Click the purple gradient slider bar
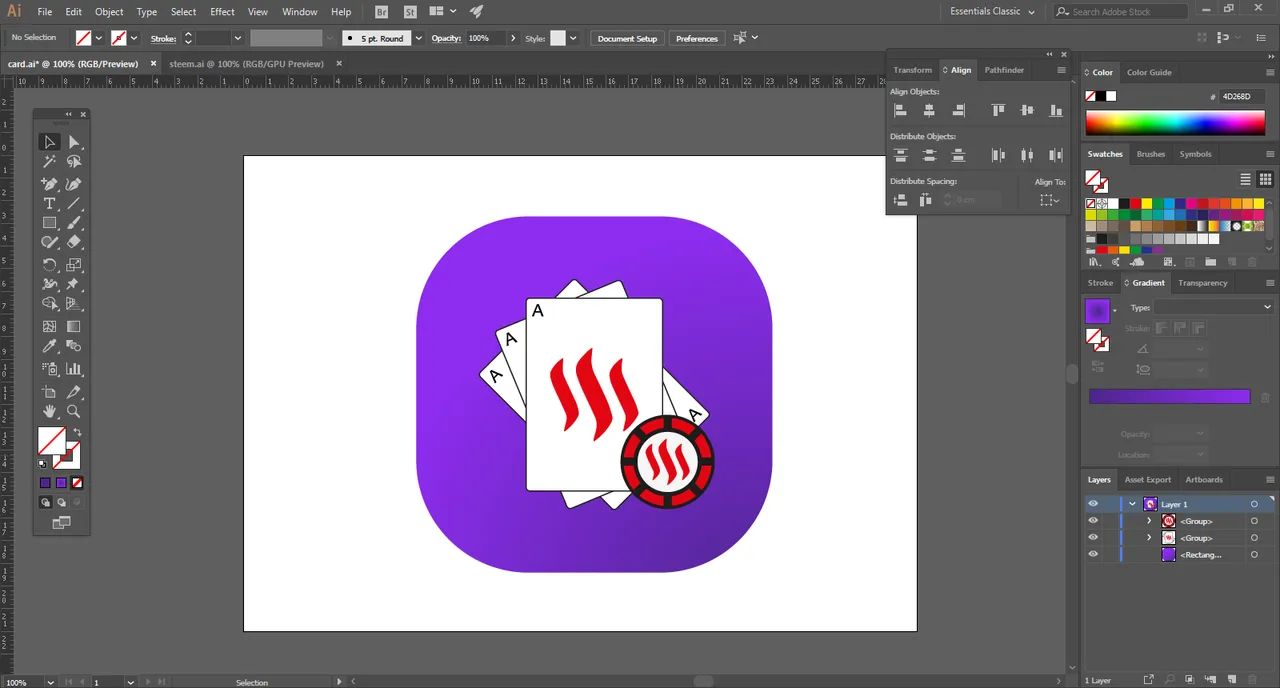Viewport: 1280px width, 688px height. (x=1169, y=396)
